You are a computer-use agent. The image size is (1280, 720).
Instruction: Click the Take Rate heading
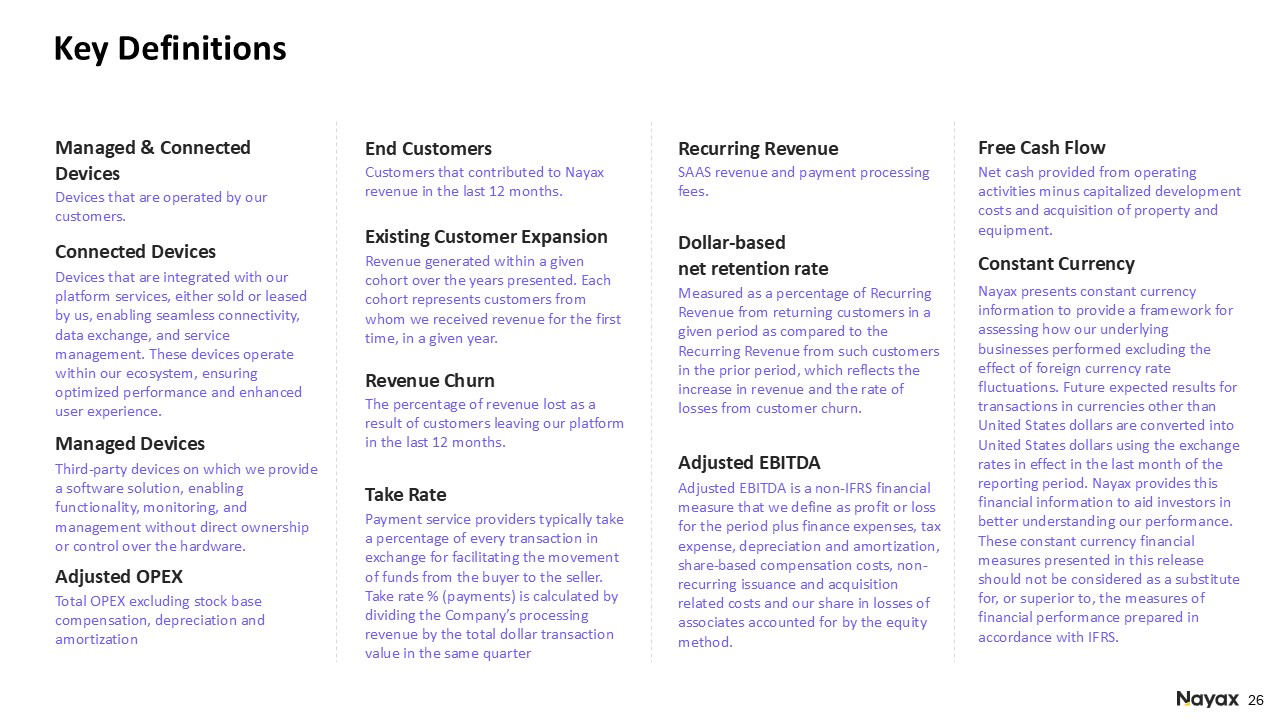click(x=406, y=494)
